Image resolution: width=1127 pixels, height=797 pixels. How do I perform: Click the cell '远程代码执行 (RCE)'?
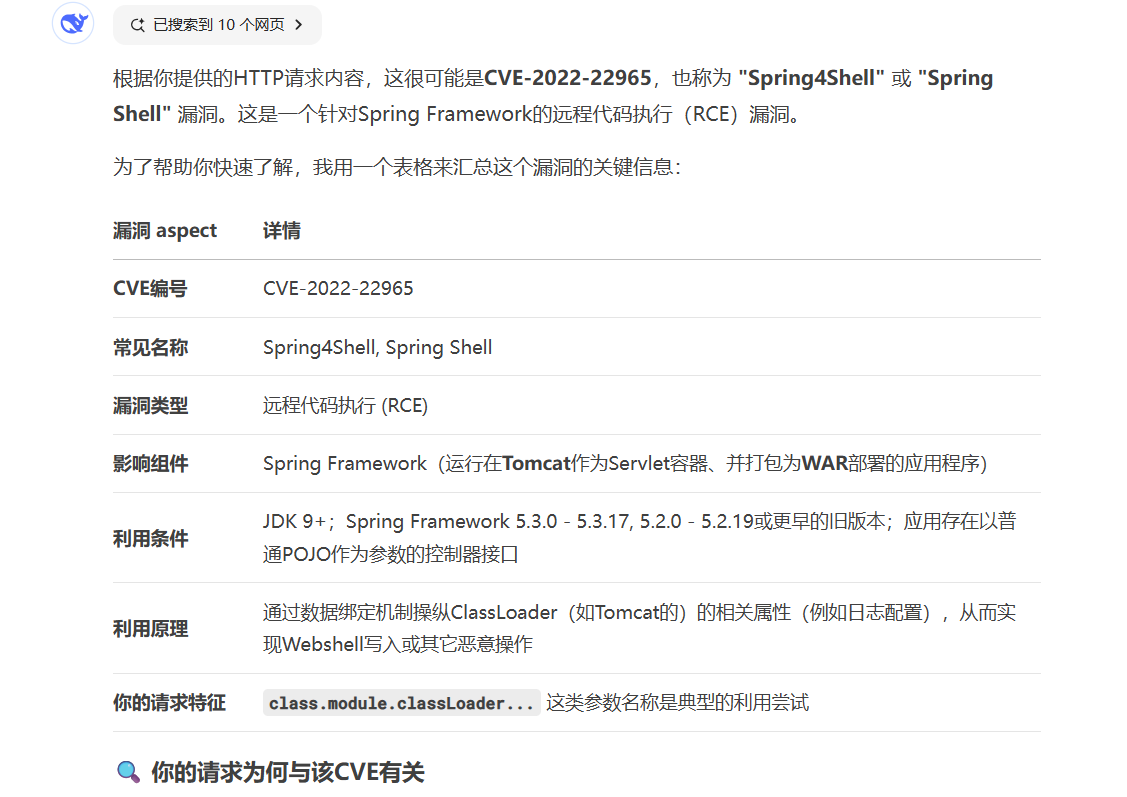tap(345, 406)
